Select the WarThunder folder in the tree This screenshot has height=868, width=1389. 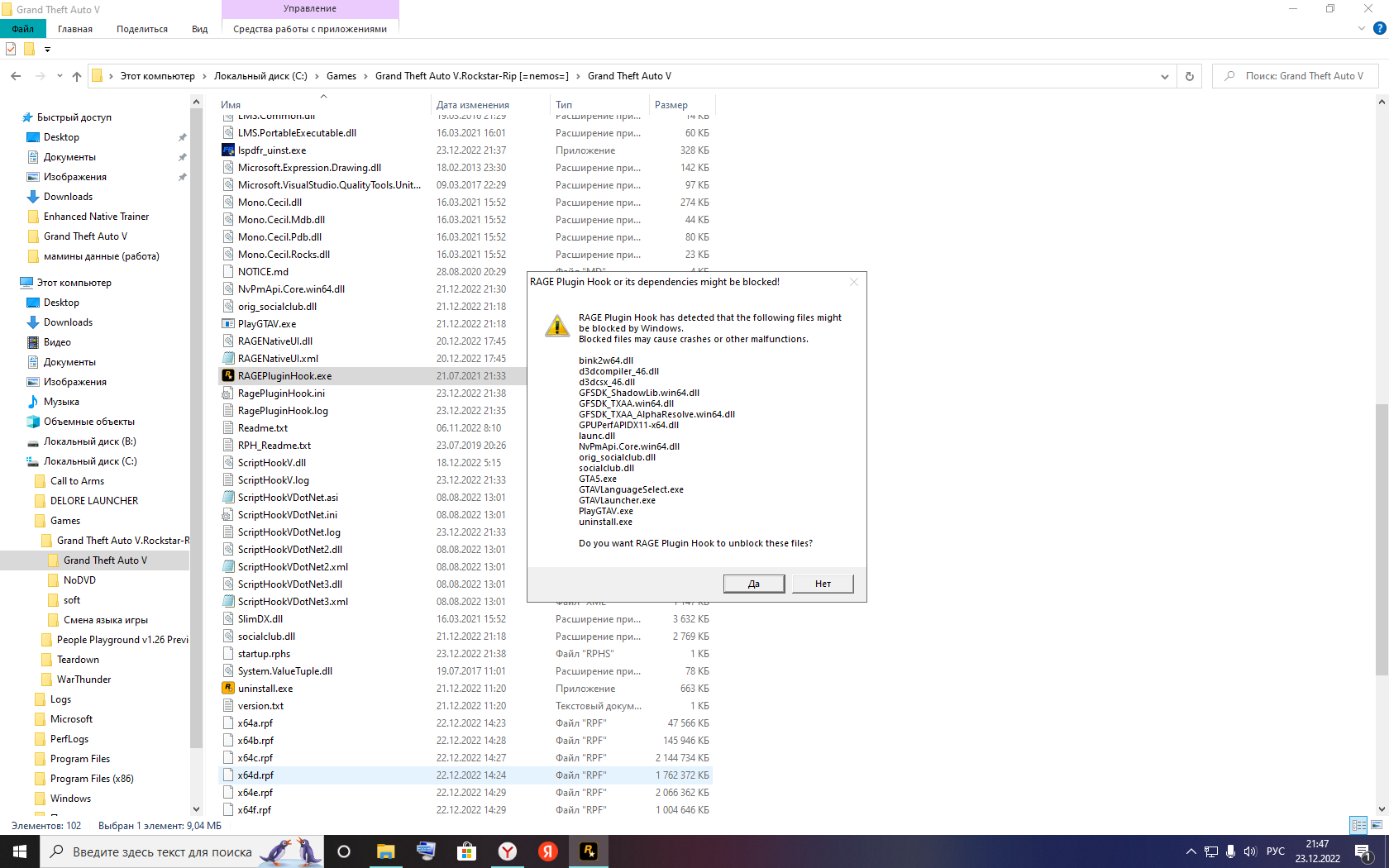84,680
